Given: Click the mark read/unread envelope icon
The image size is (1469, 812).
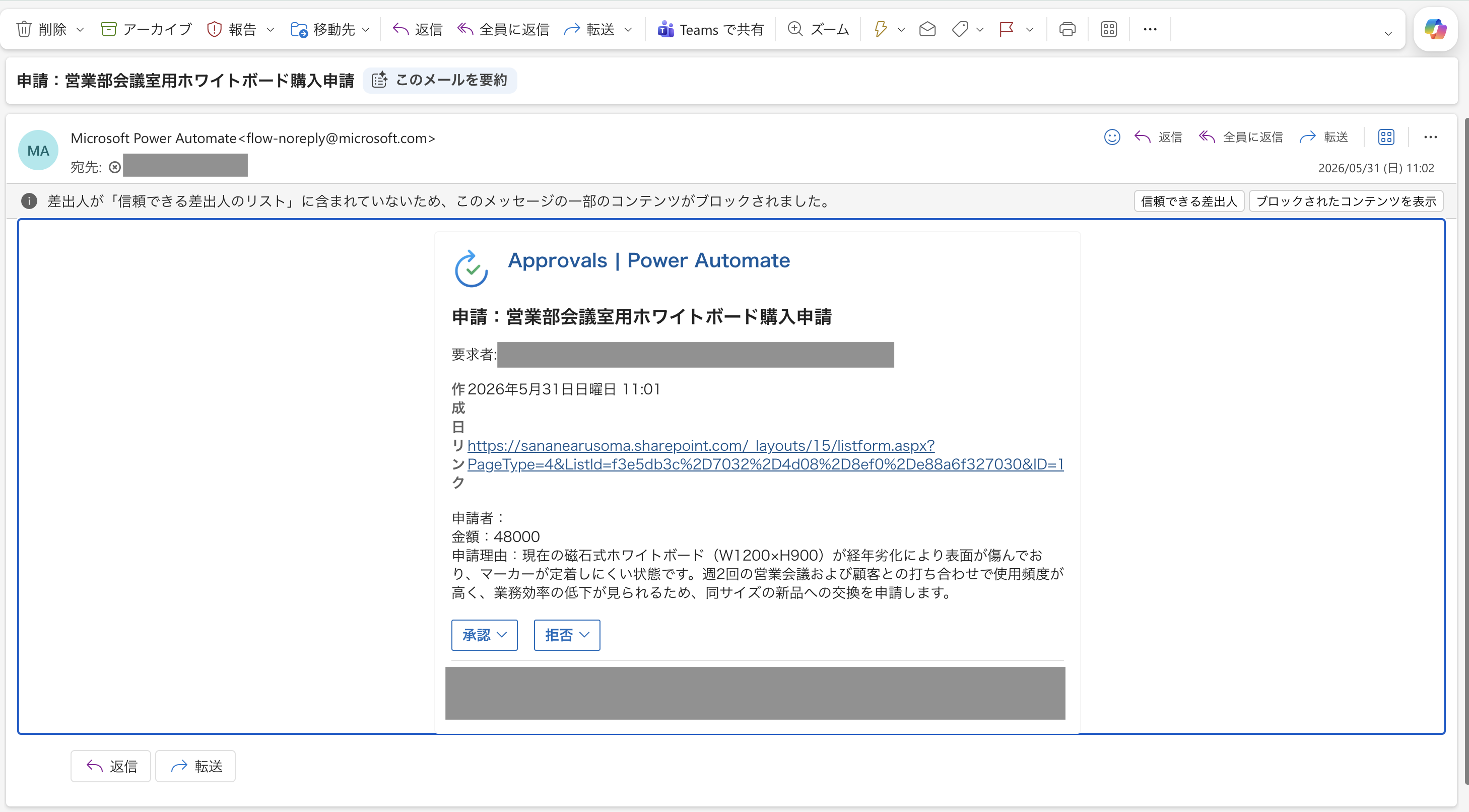Looking at the screenshot, I should 928,29.
